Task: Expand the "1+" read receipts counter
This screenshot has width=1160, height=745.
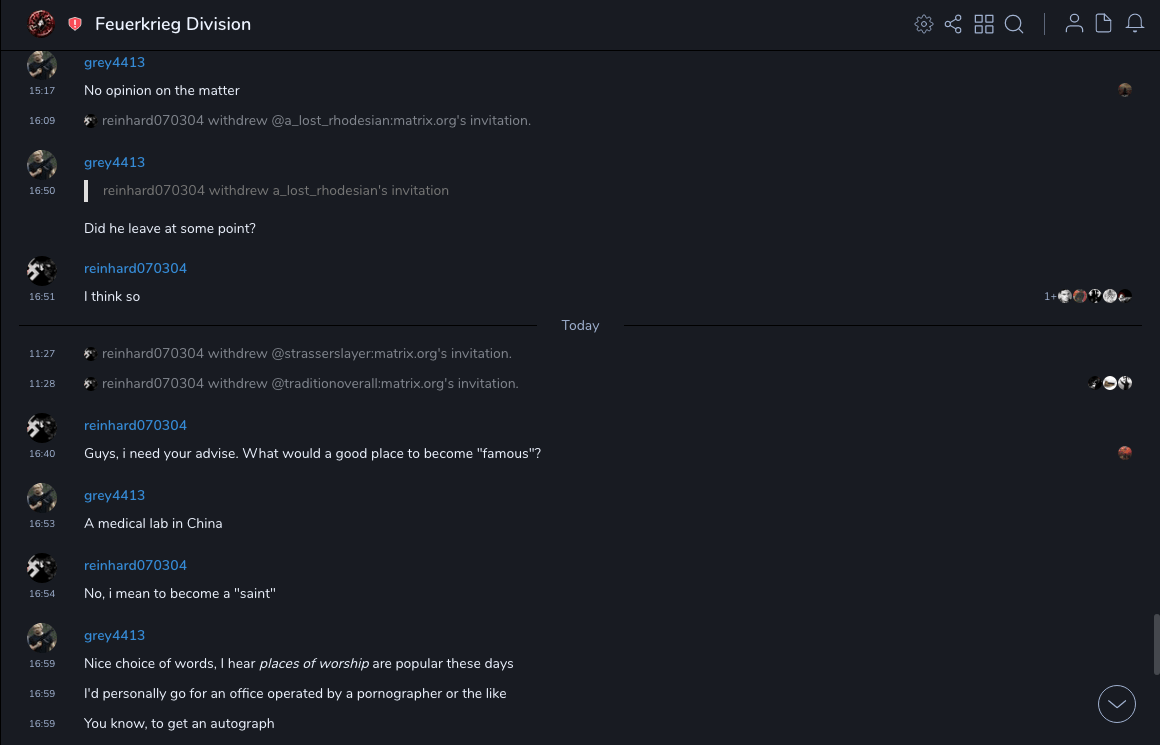Action: [x=1050, y=296]
